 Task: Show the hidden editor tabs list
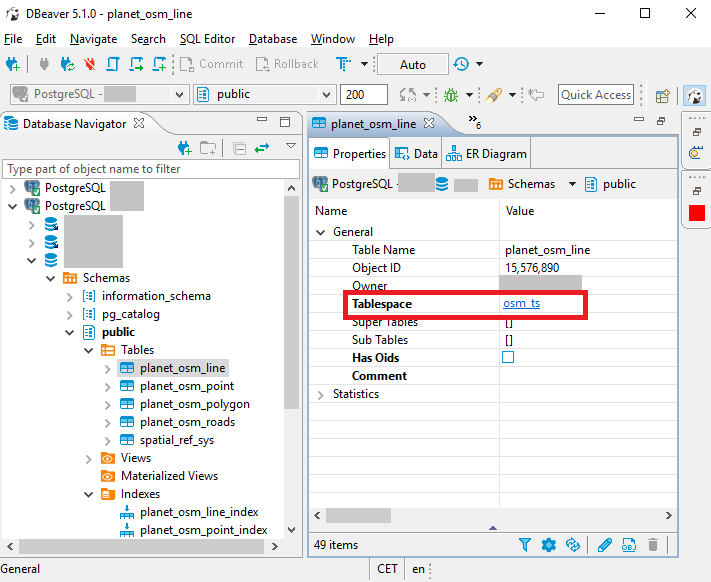click(x=474, y=121)
